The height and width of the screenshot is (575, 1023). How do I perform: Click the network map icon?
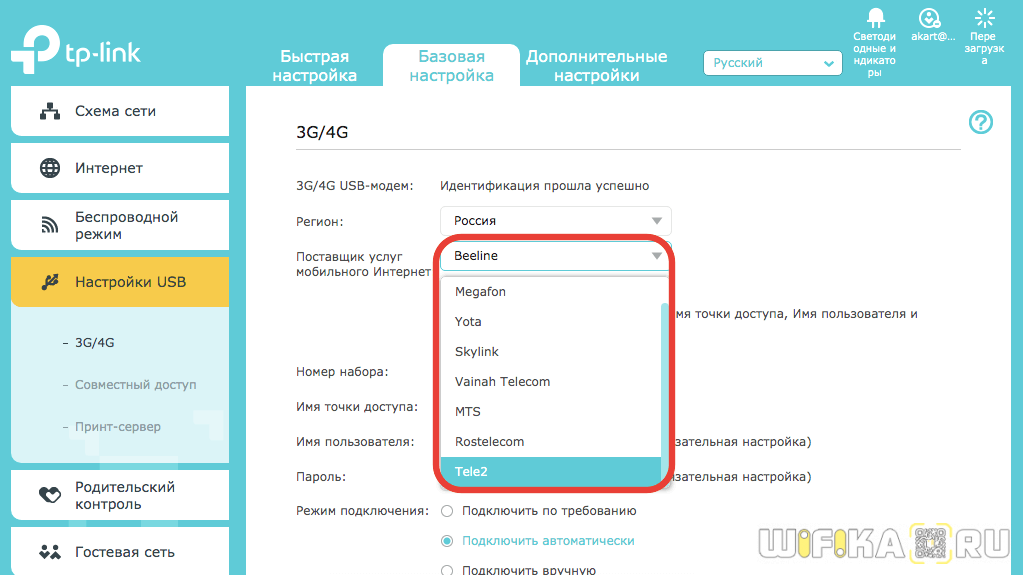coord(50,111)
